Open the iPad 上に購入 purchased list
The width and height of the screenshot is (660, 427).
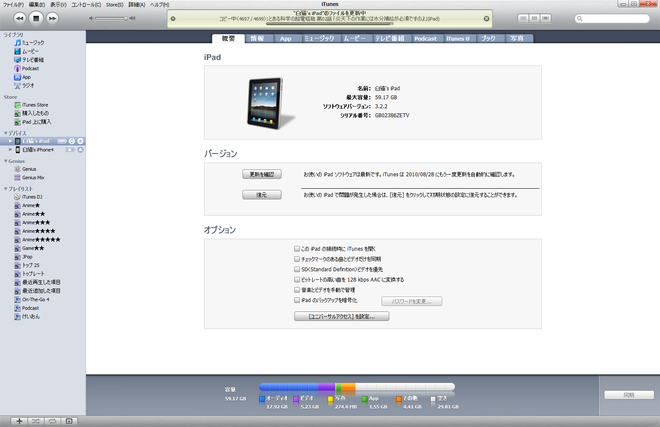(x=37, y=122)
